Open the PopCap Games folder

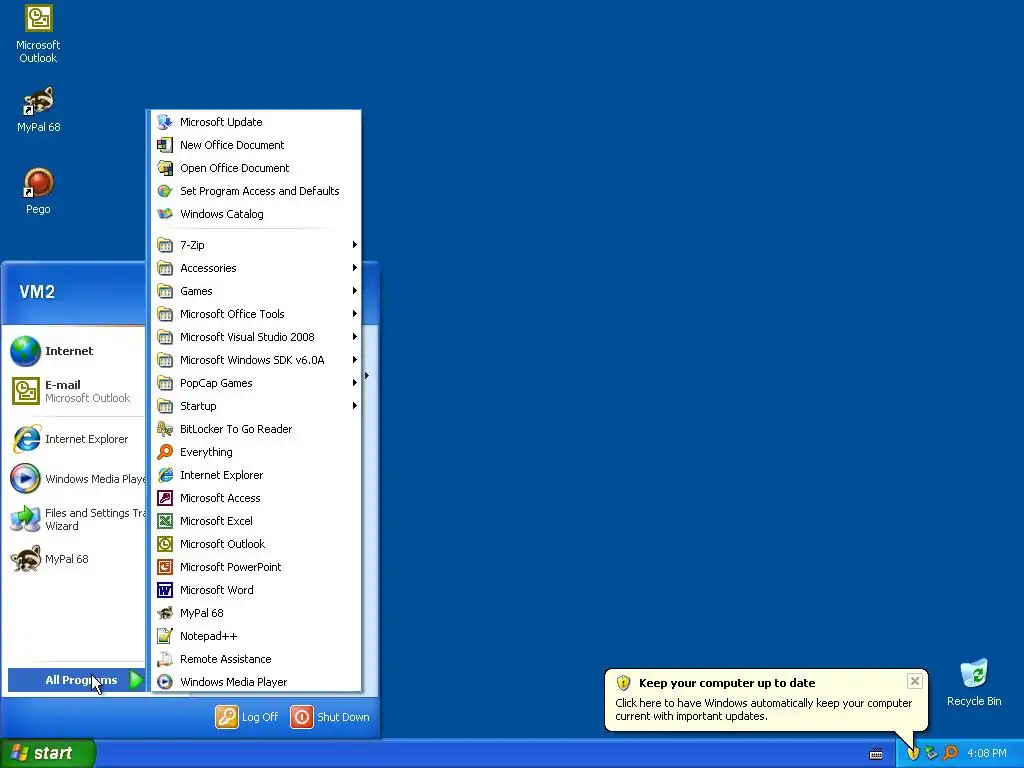[x=256, y=383]
